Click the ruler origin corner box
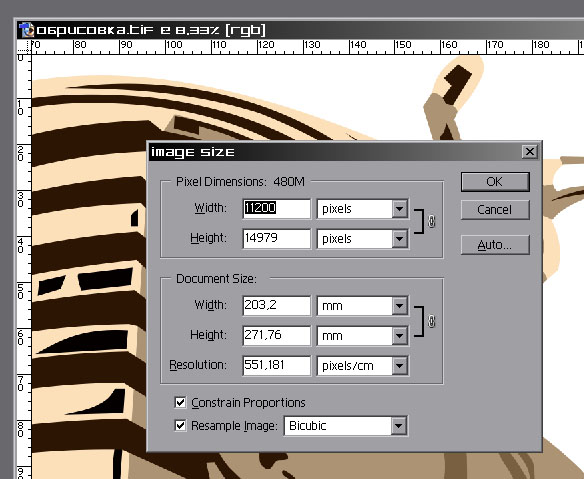Screen dimensions: 584x479 [24, 47]
